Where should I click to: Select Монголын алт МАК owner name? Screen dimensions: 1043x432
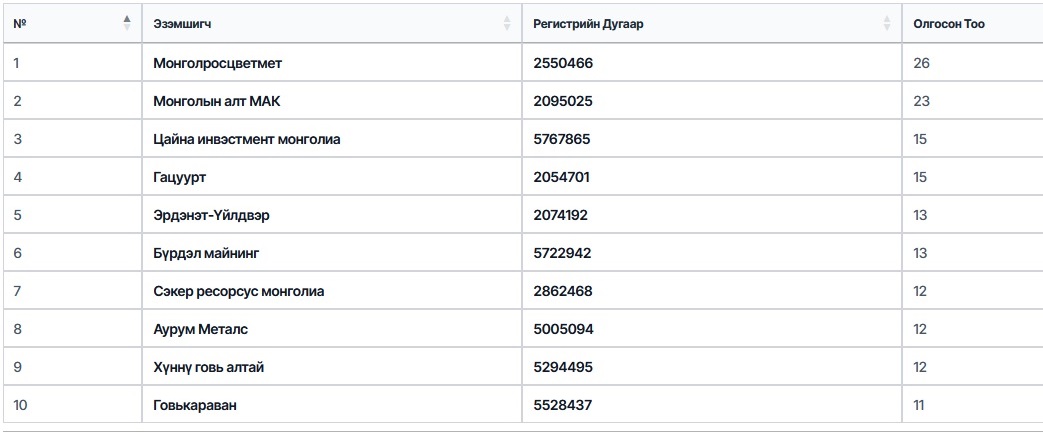211,101
